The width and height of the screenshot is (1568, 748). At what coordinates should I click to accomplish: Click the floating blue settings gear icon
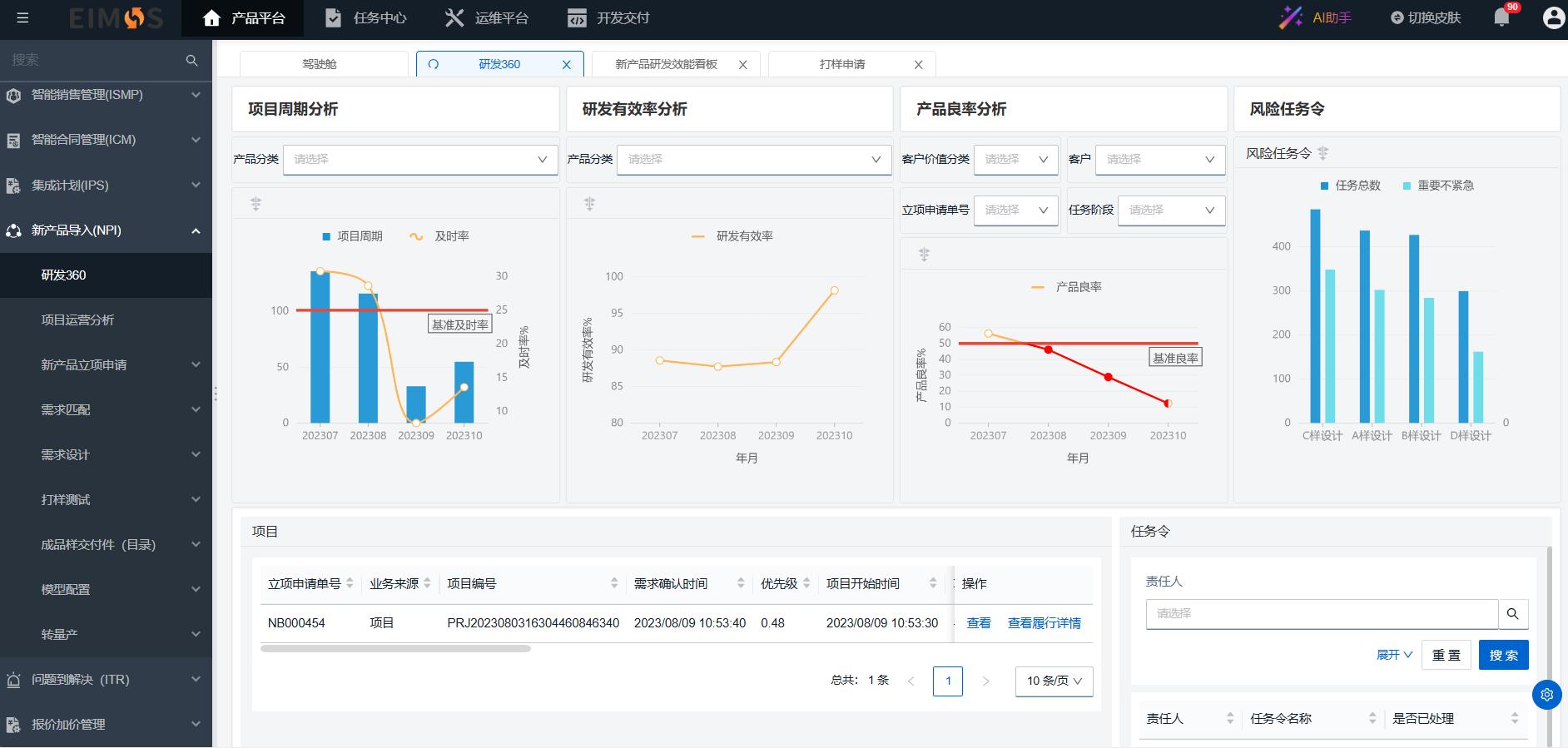[x=1546, y=694]
